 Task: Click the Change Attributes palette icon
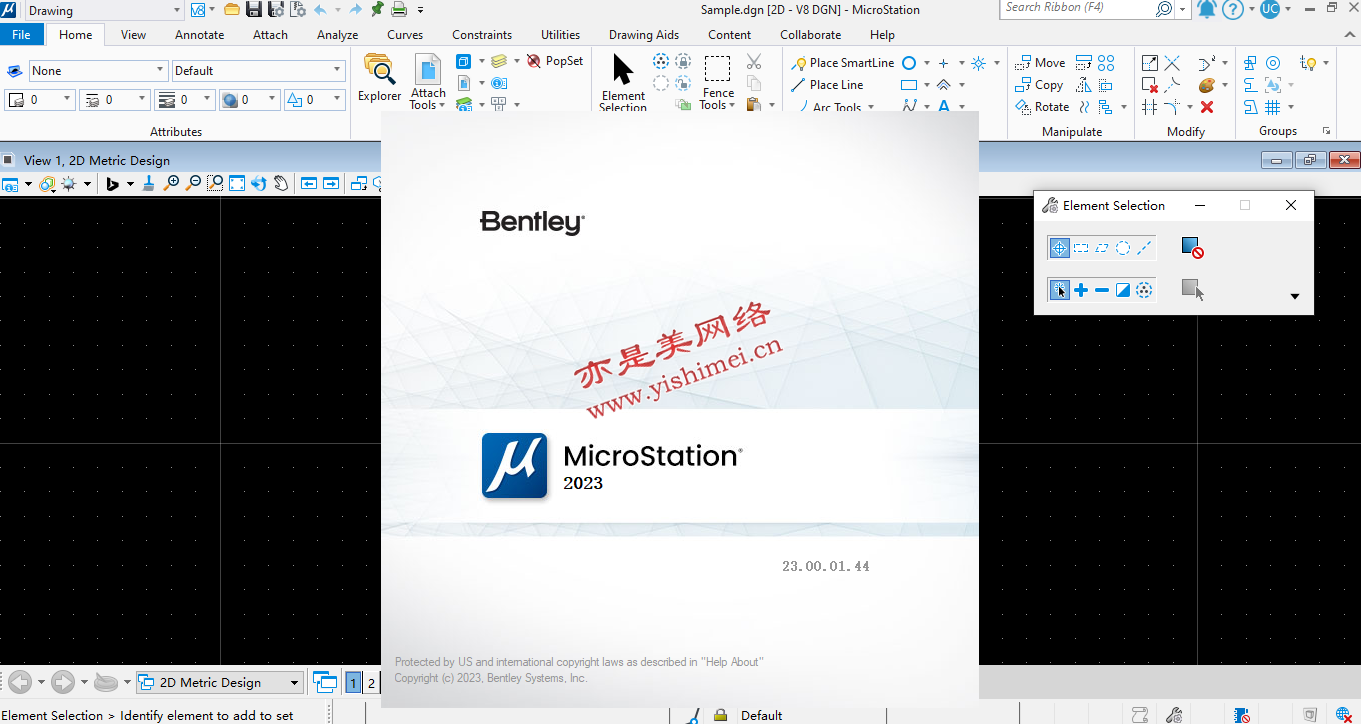click(x=1207, y=85)
